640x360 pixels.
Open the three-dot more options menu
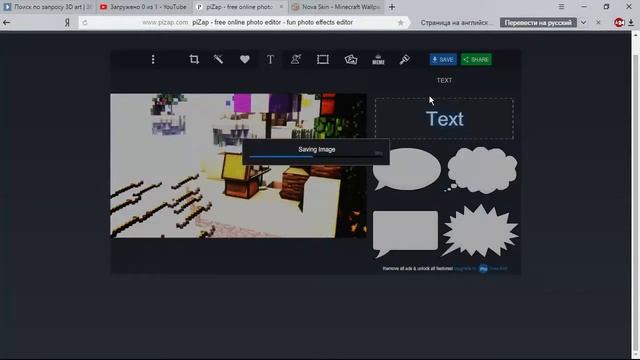coord(153,60)
